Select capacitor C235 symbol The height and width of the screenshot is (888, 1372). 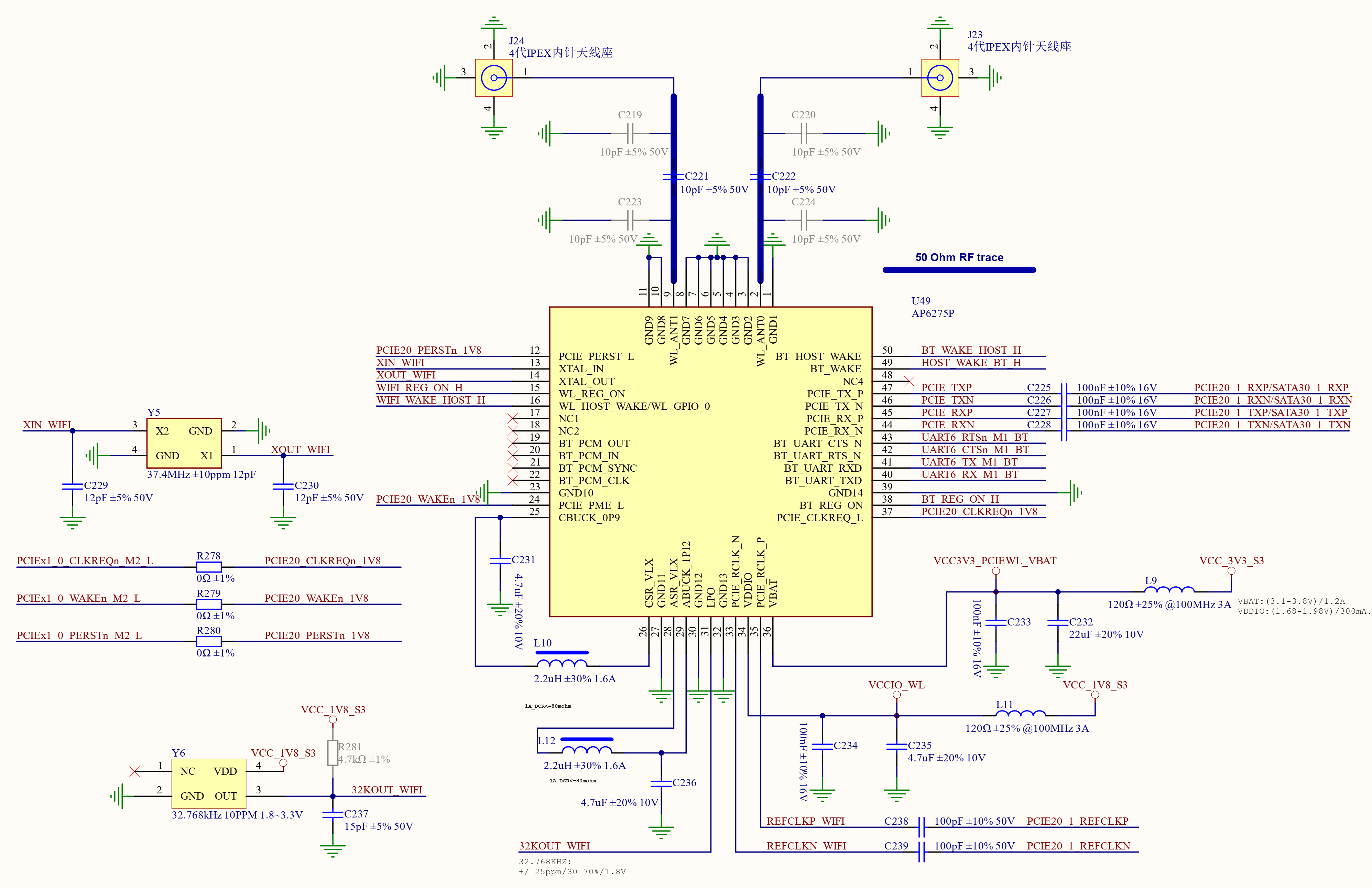click(896, 747)
